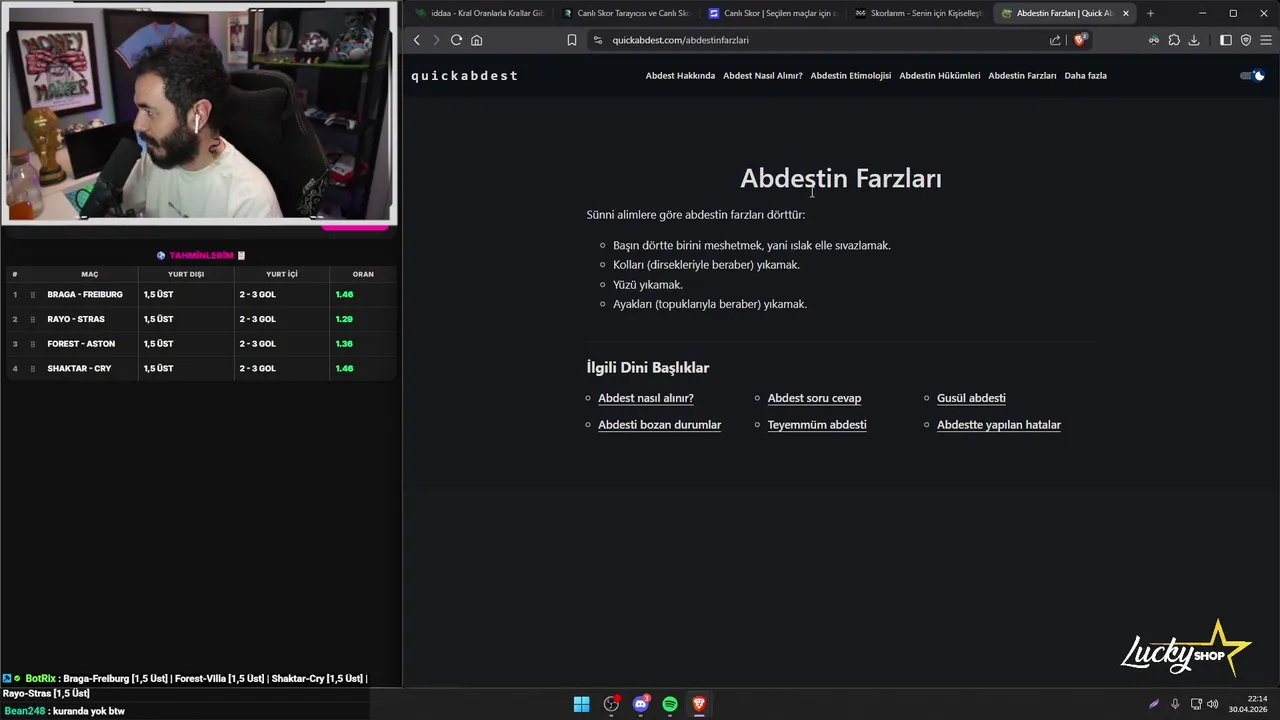Open OBS Studio from the taskbar
This screenshot has width=1280, height=720.
pyautogui.click(x=611, y=704)
